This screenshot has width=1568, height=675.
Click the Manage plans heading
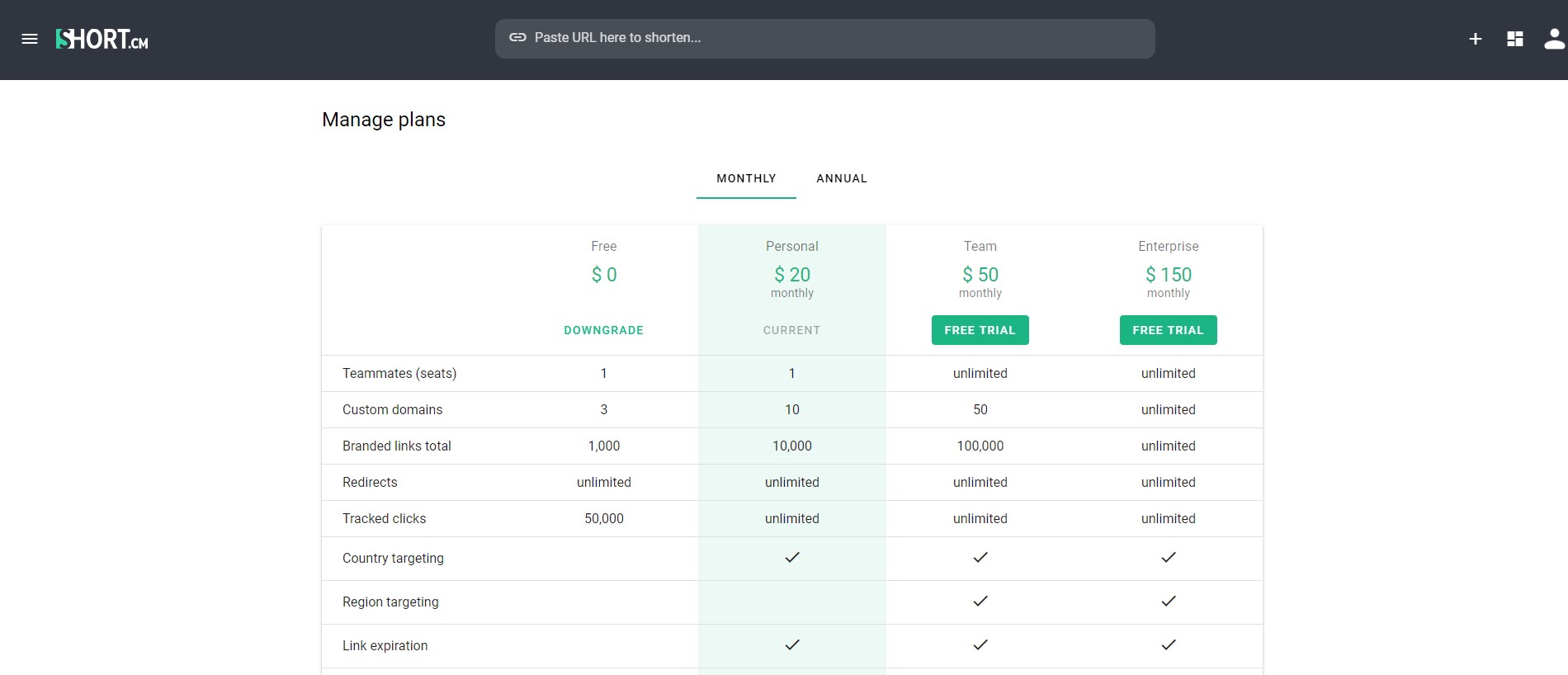pos(384,120)
